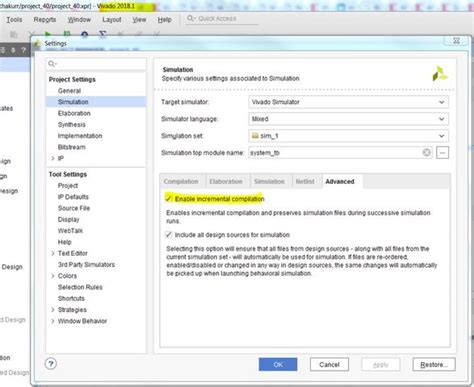Select WebTalk settings
474x387 pixels.
coord(70,231)
